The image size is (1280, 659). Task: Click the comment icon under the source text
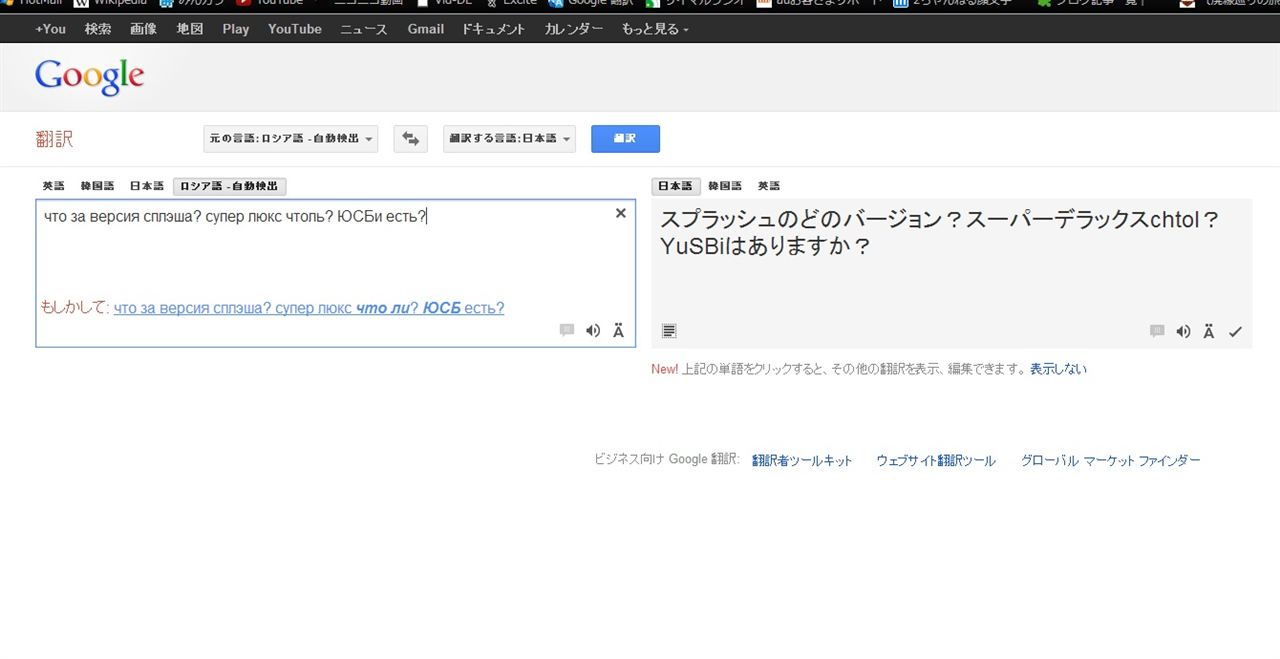click(567, 331)
